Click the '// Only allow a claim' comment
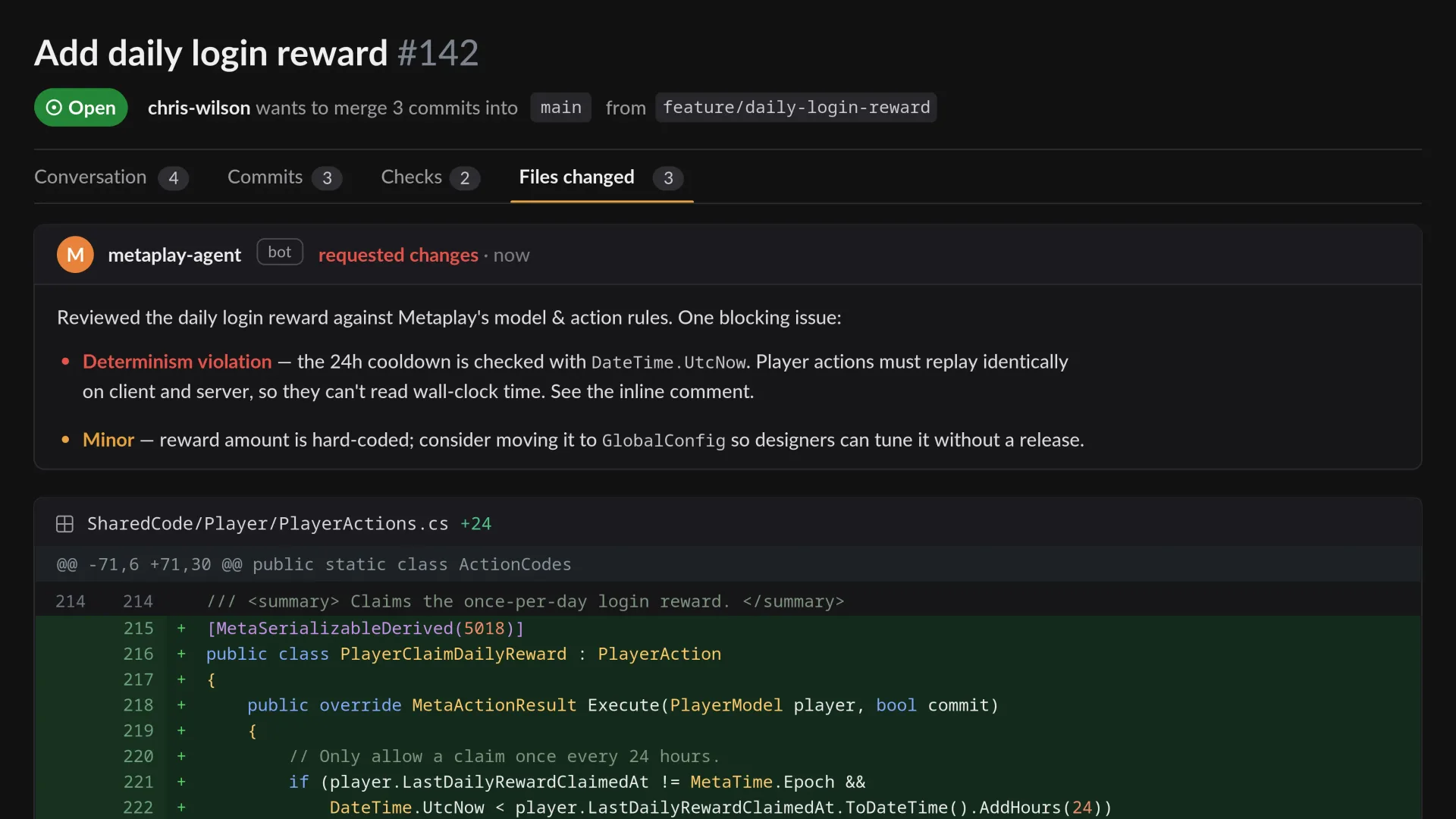Viewport: 1456px width, 819px height. 504,757
